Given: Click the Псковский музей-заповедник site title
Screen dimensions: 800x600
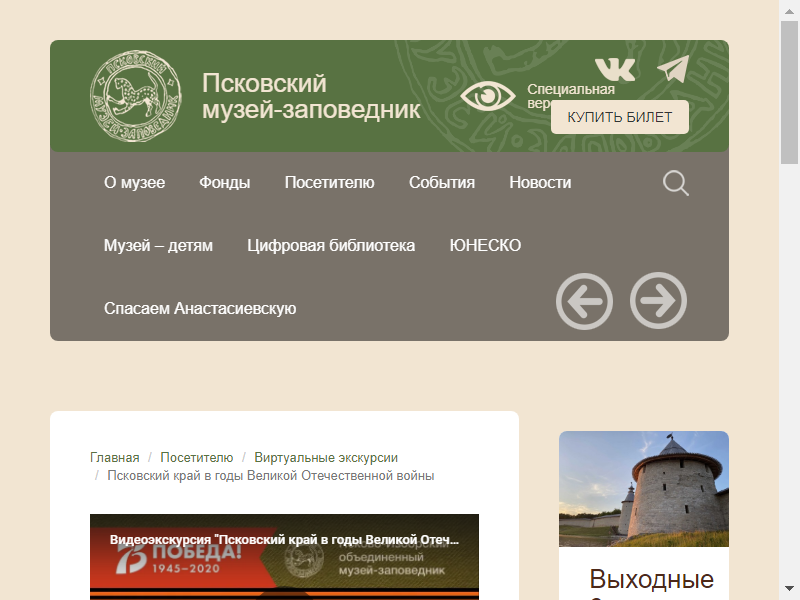Looking at the screenshot, I should (x=311, y=96).
